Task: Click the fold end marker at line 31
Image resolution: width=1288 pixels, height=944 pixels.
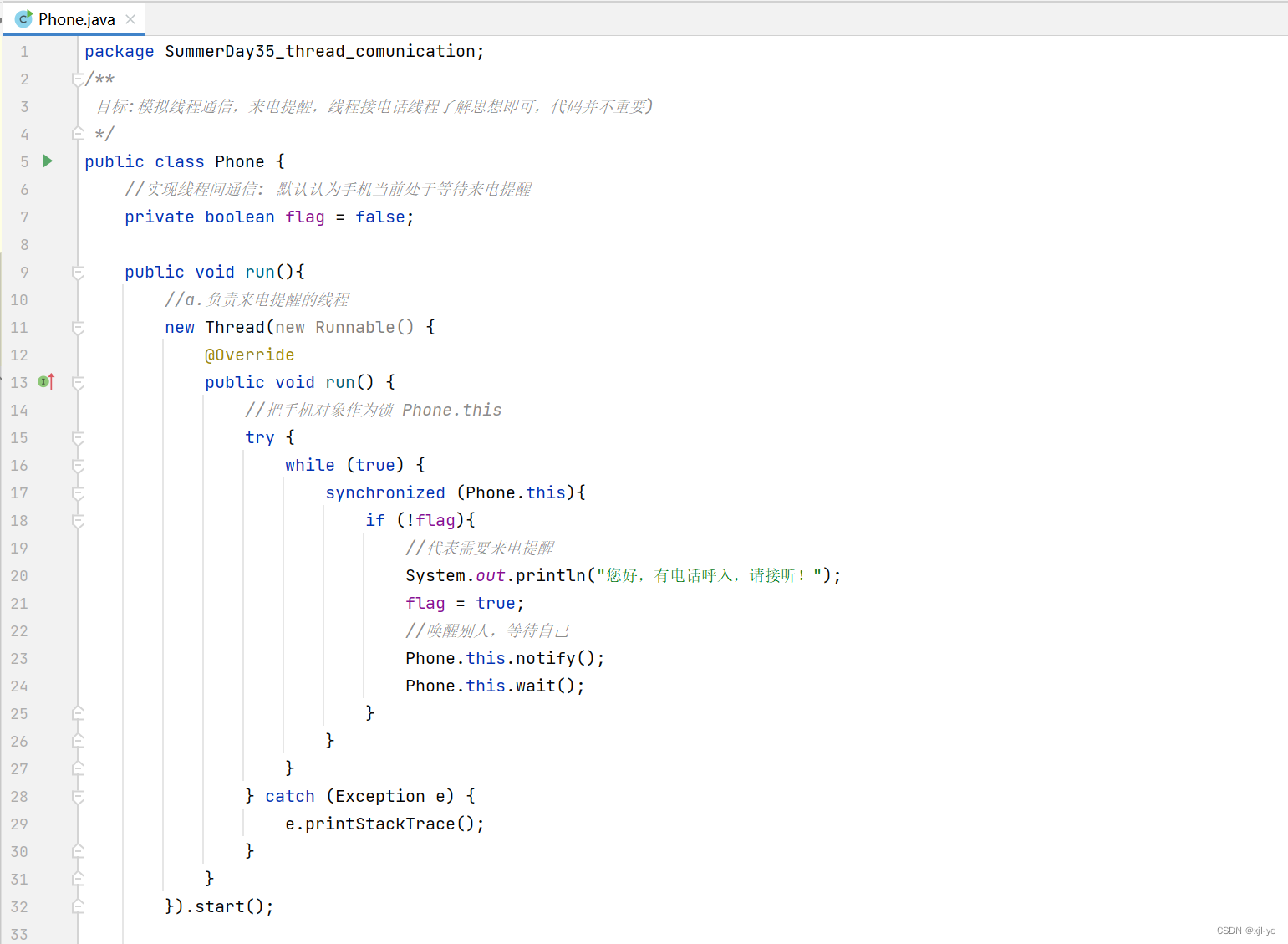Action: point(78,879)
